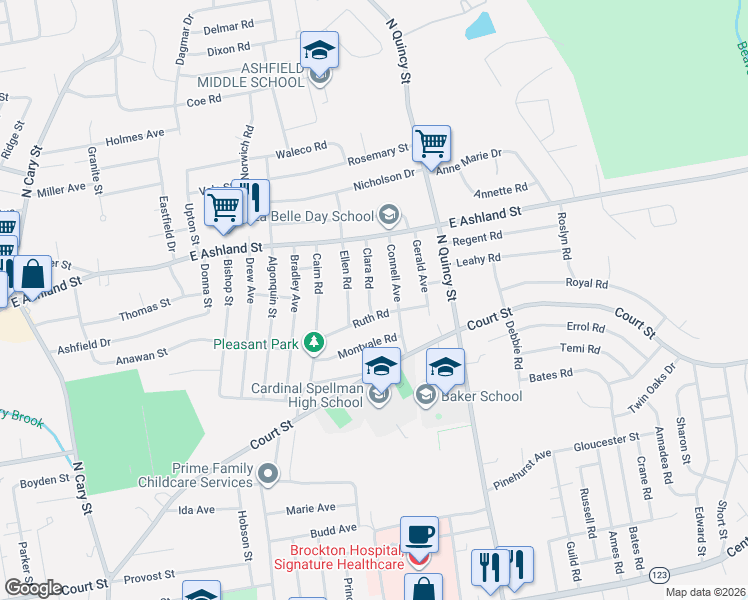Click the Brockton Hospital, Signature Healthcare label

click(x=339, y=557)
